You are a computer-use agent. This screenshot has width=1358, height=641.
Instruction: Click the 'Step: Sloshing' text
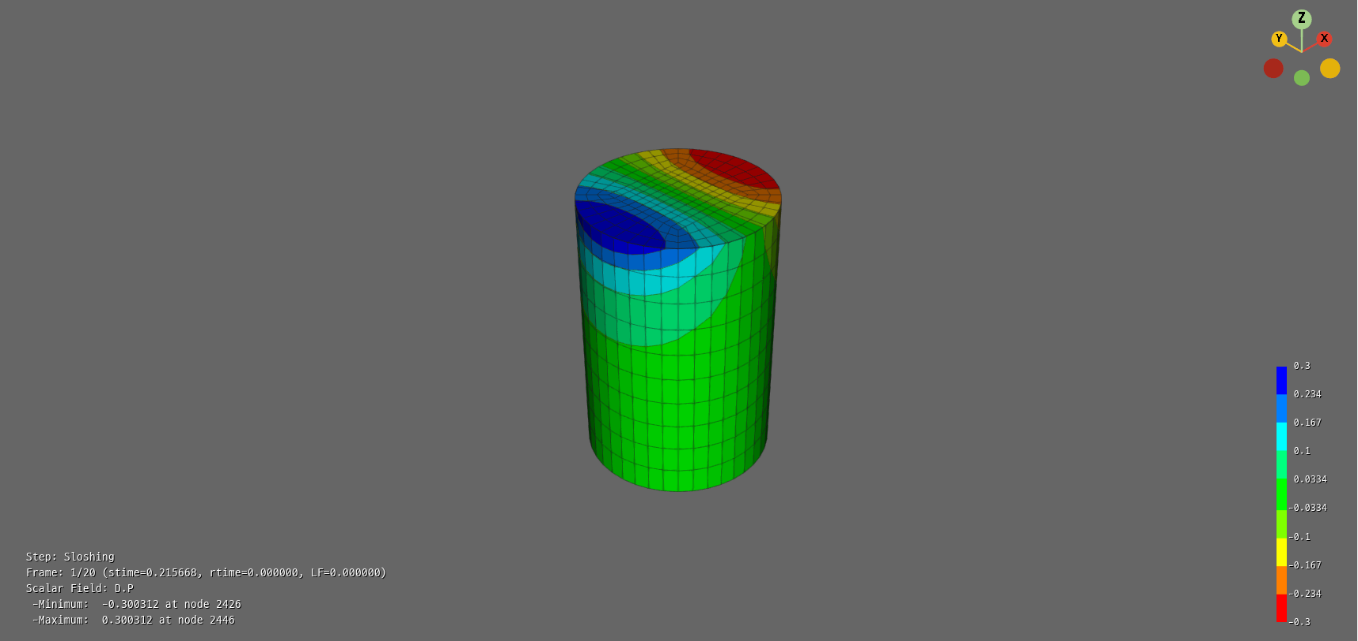(x=70, y=557)
